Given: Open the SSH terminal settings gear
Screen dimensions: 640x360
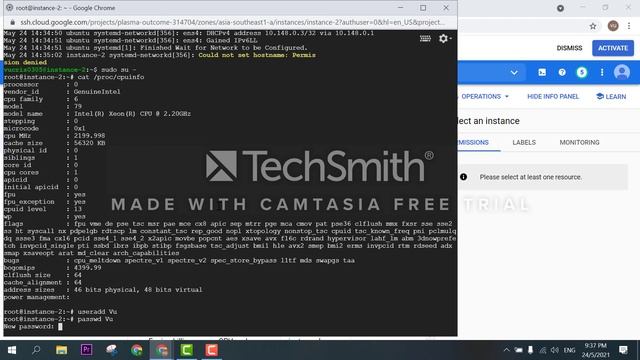Looking at the screenshot, I should coord(444,39).
